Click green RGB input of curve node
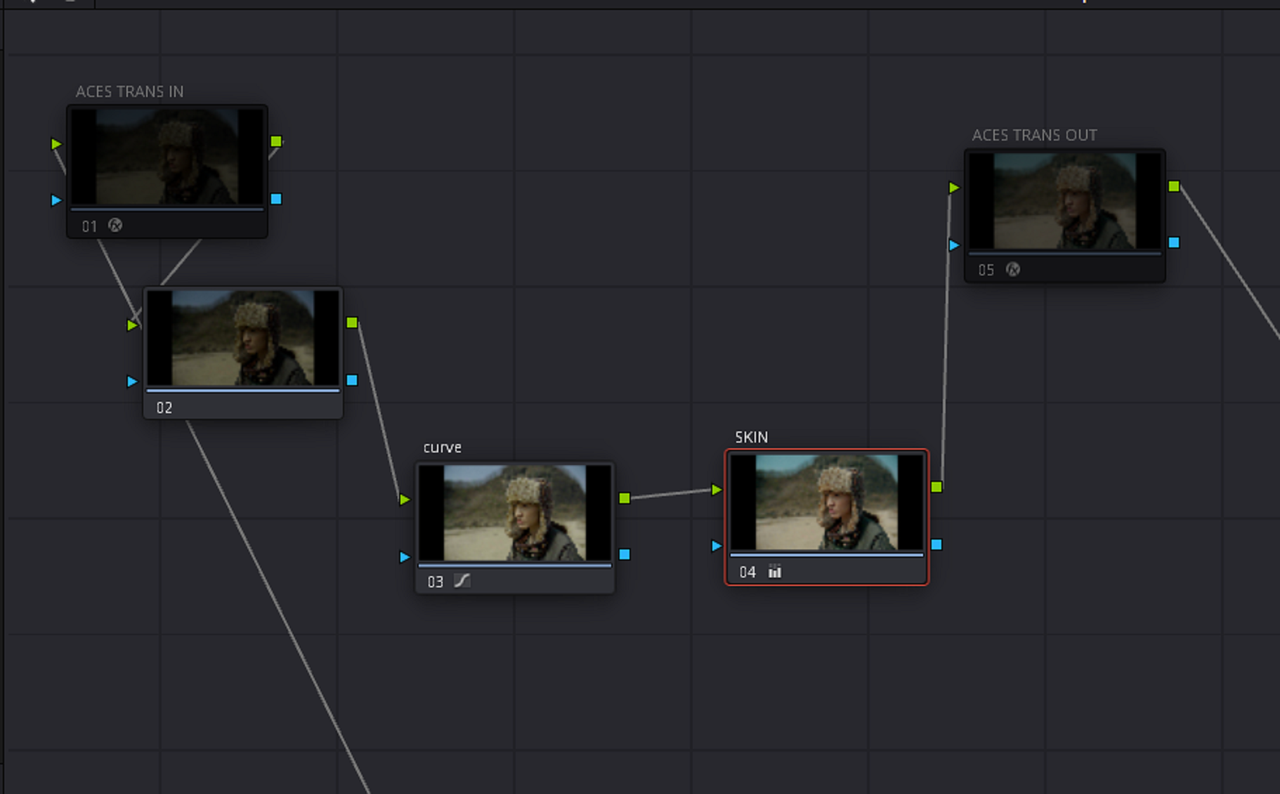The height and width of the screenshot is (794, 1280). tap(405, 499)
